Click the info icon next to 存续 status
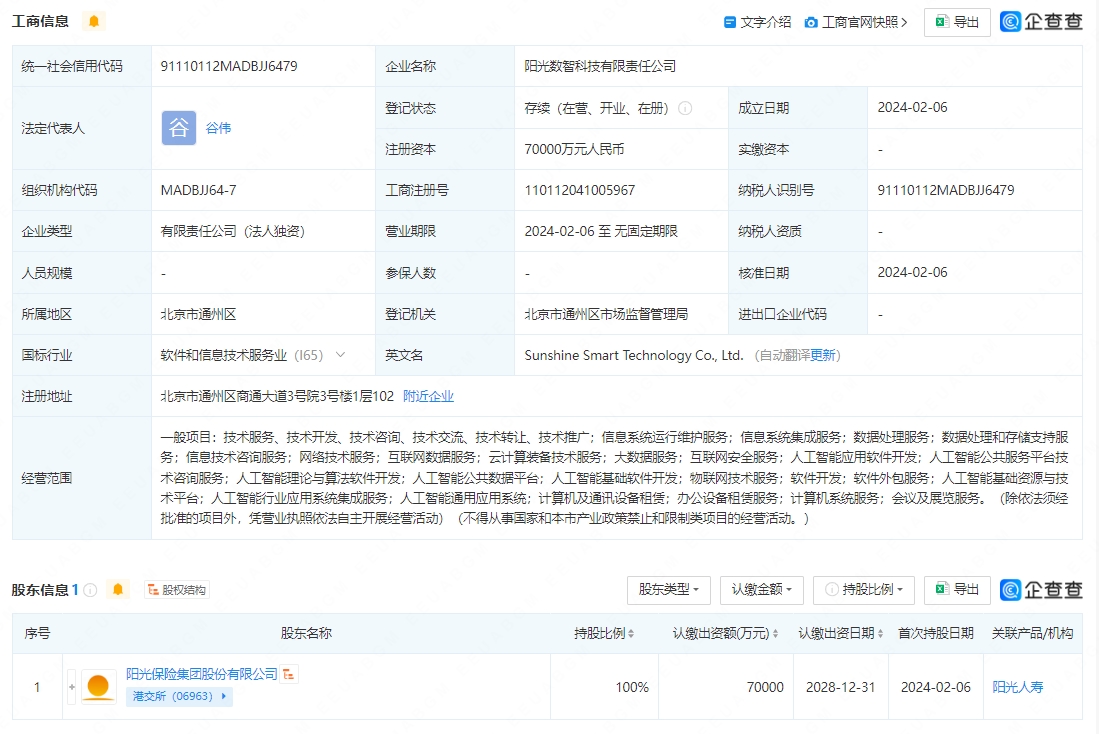 point(684,107)
